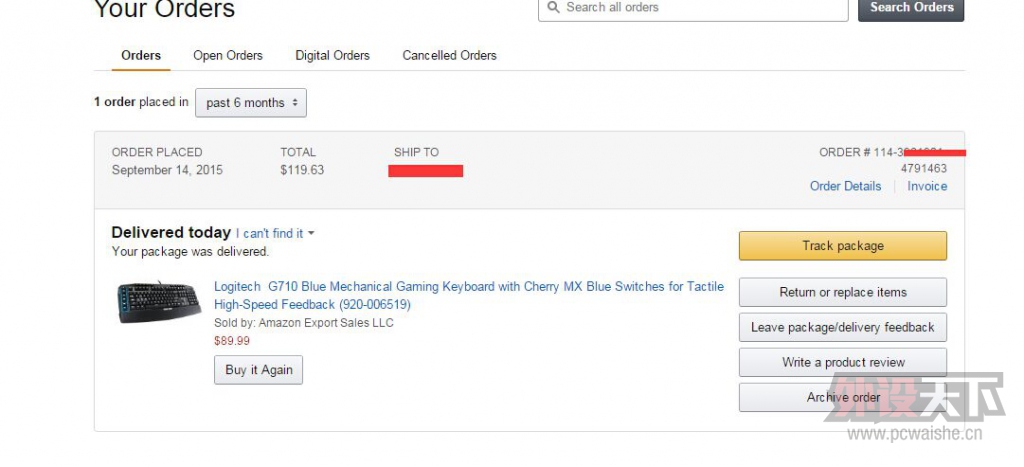Open the Digital Orders tab

(332, 56)
